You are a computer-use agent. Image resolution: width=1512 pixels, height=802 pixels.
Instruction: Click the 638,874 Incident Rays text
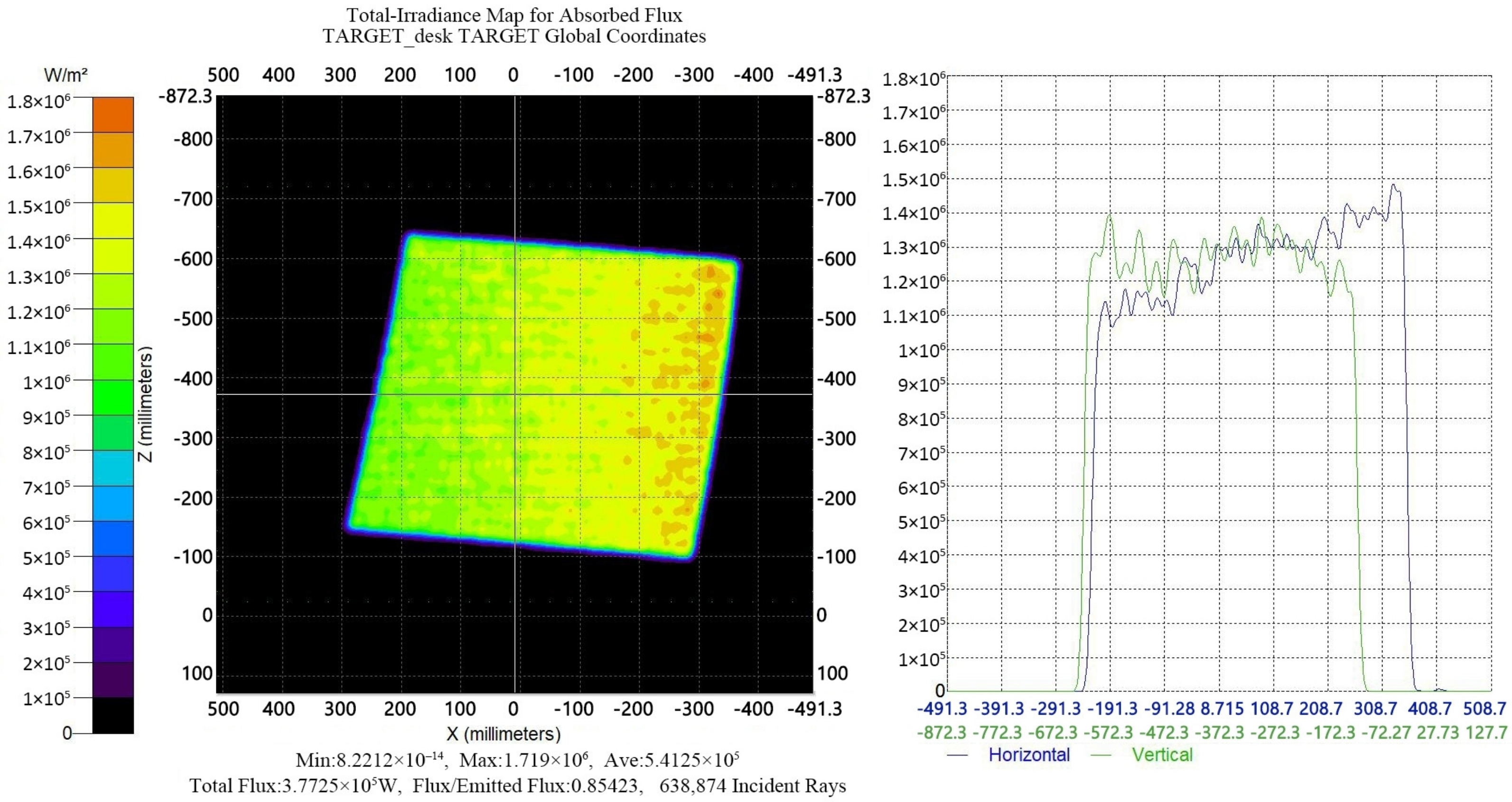(753, 785)
